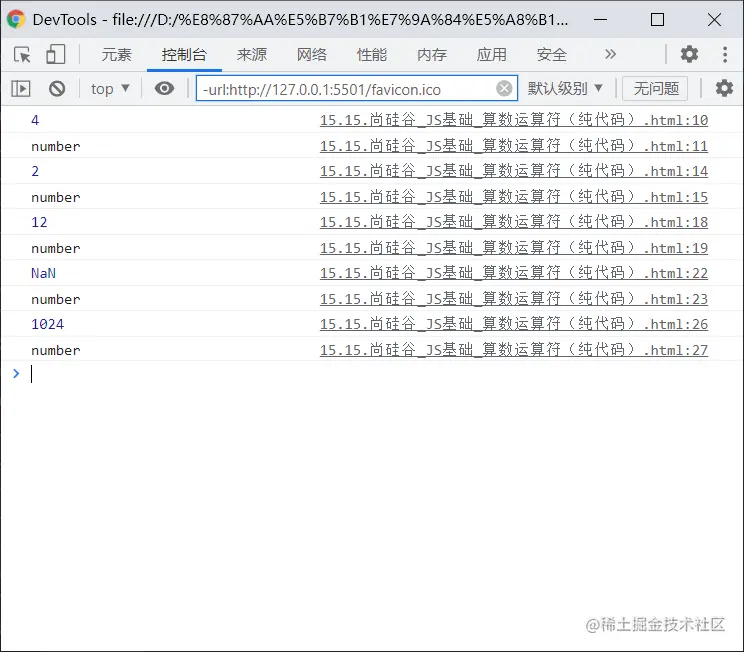Click the Chrome logo in the title bar
Image resolution: width=744 pixels, height=652 pixels.
pyautogui.click(x=16, y=19)
